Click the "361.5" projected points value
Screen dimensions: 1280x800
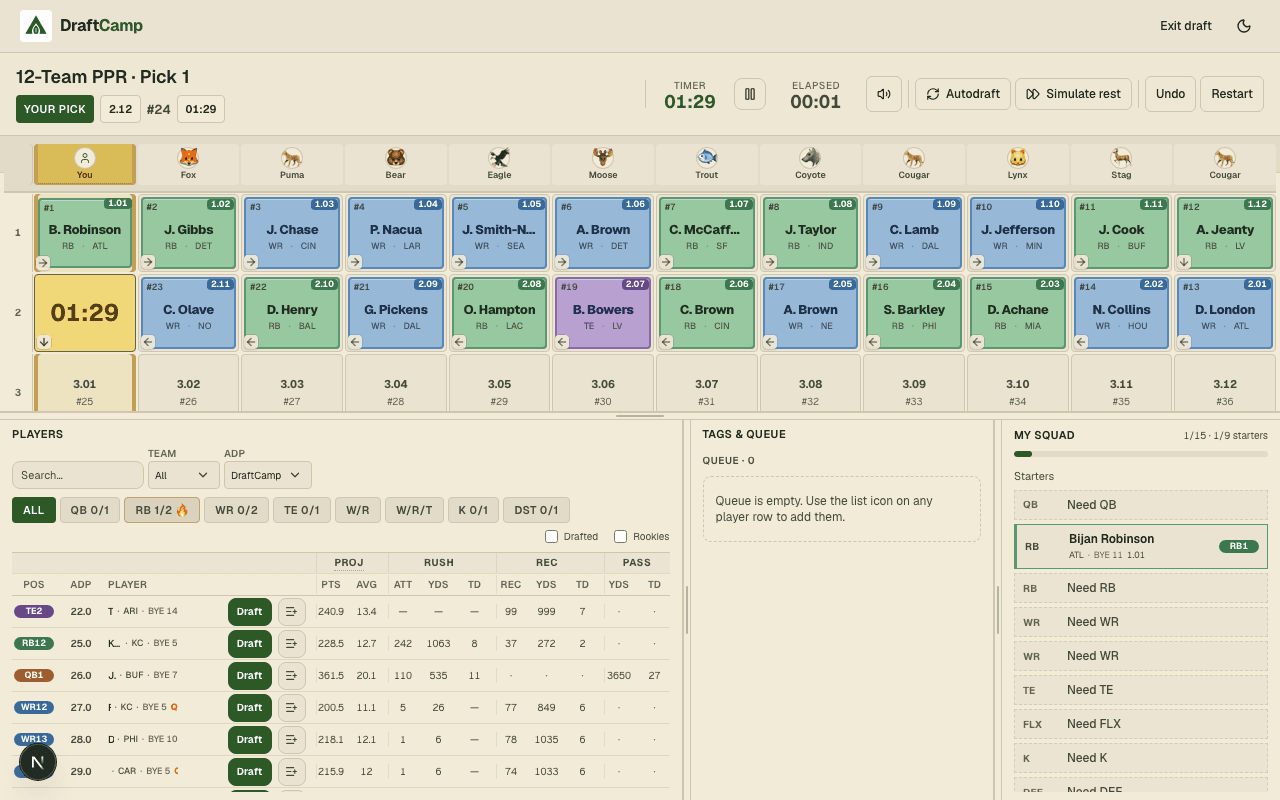point(331,676)
